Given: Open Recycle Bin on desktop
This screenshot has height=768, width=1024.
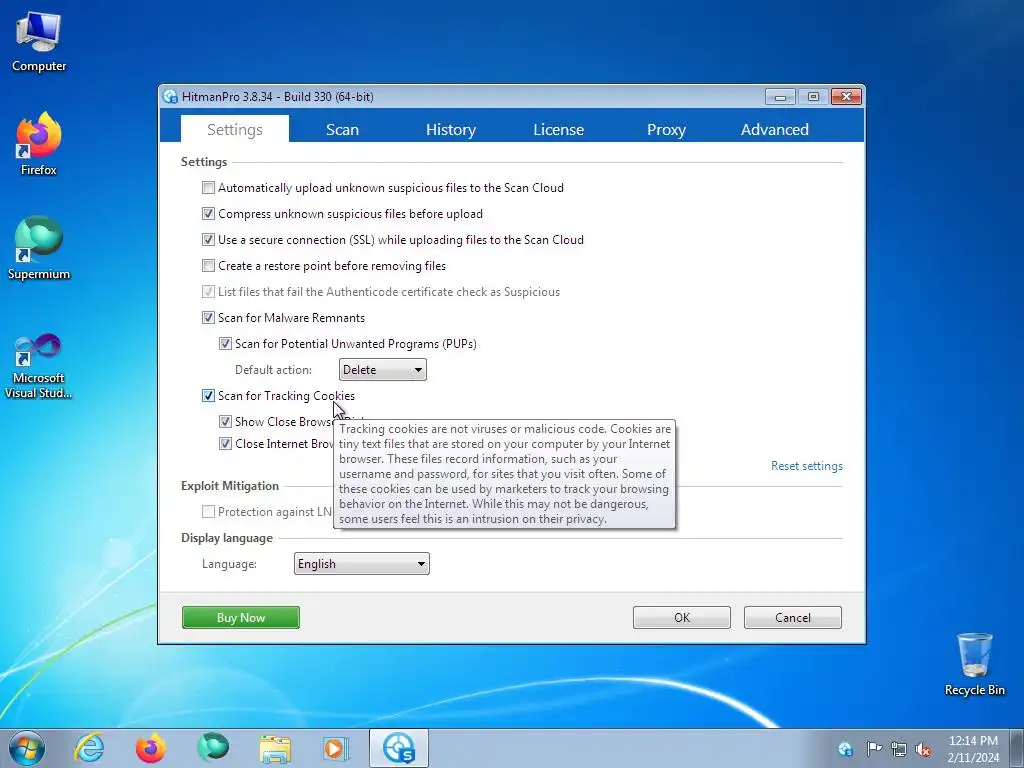Looking at the screenshot, I should pos(974,664).
